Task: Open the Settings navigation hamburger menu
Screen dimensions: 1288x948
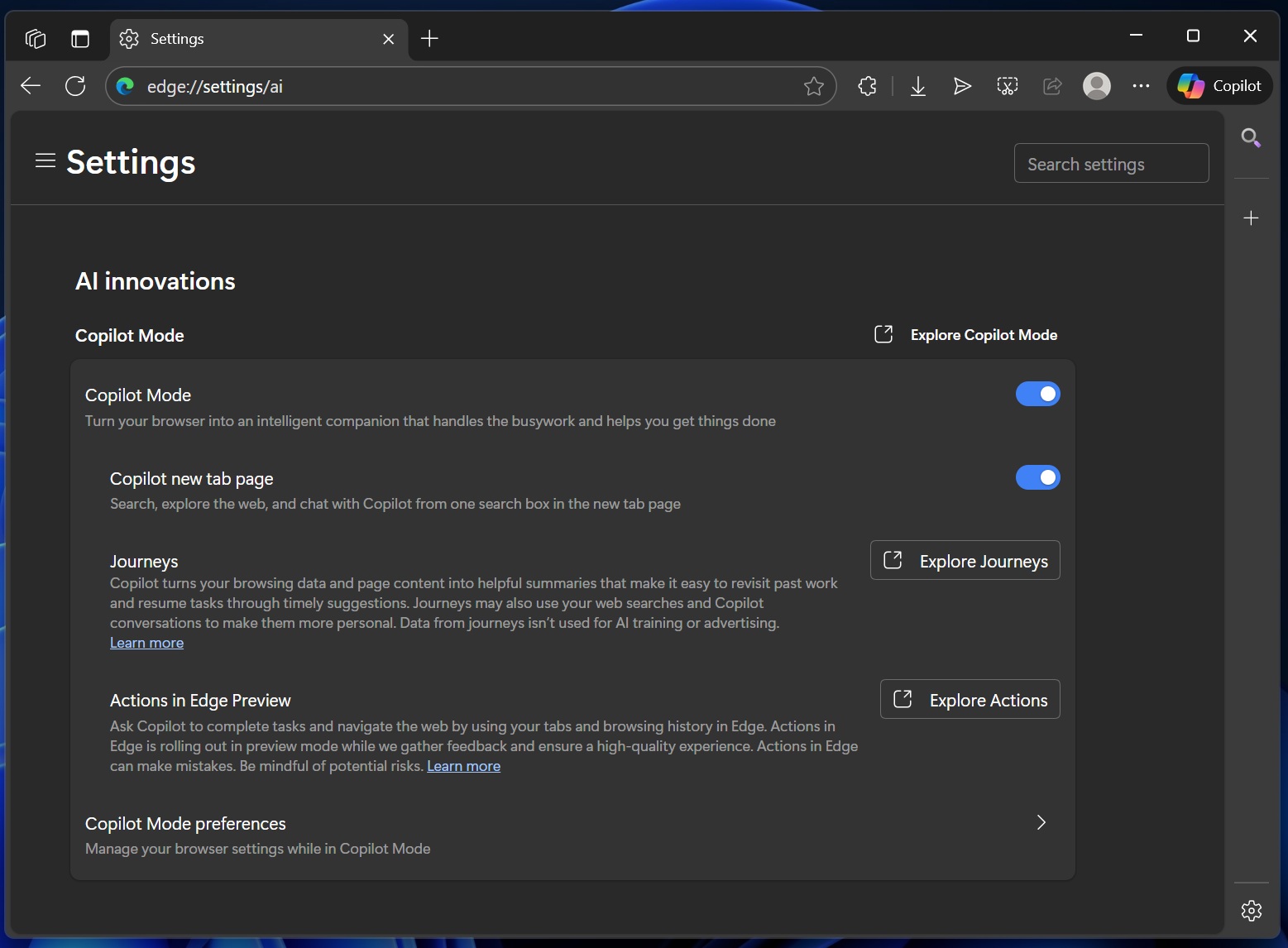Action: (x=45, y=160)
